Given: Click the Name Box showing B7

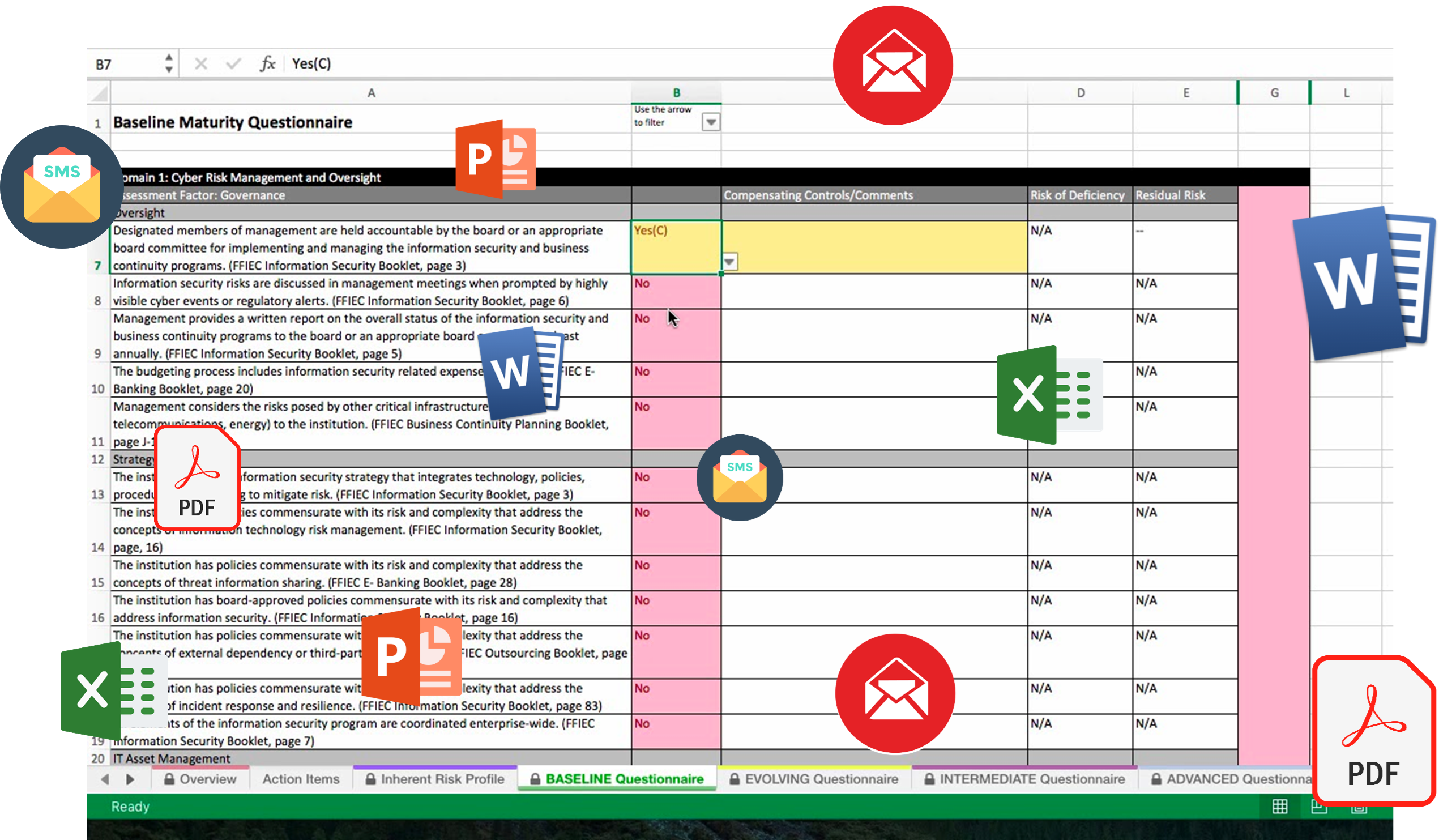Looking at the screenshot, I should tap(127, 63).
